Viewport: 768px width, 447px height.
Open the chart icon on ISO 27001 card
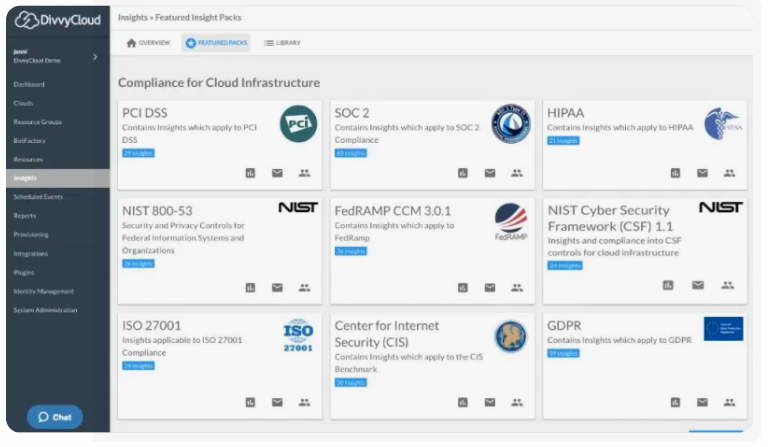click(250, 402)
